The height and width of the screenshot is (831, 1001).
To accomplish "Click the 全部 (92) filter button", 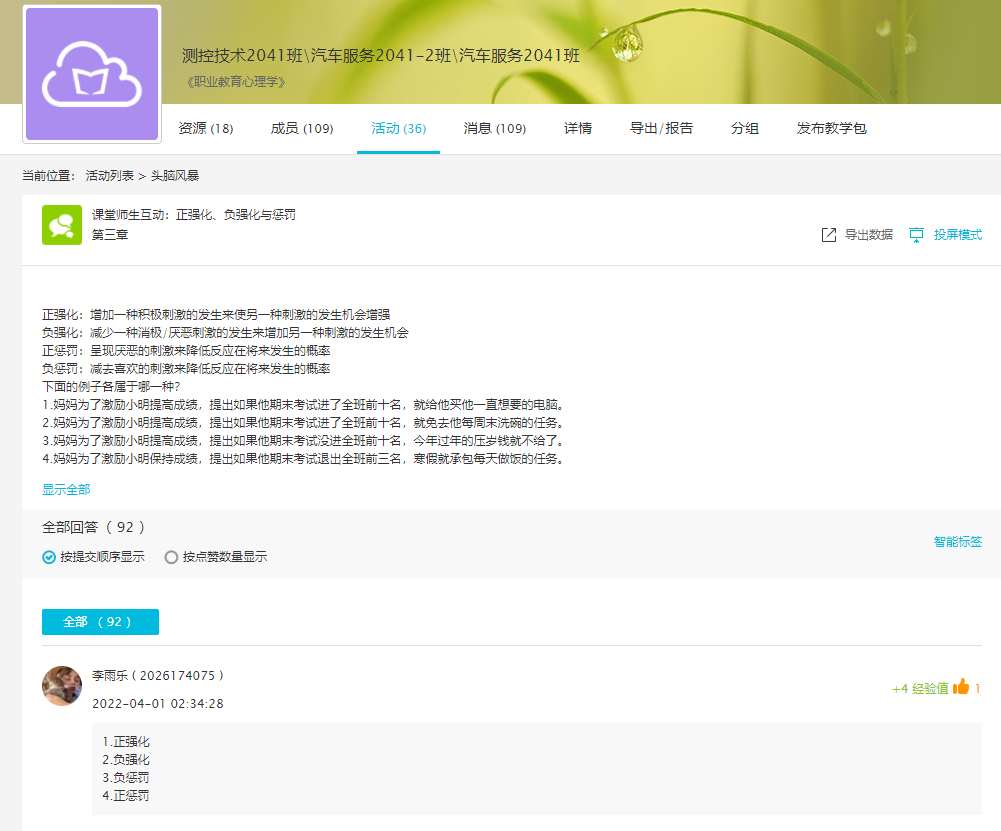I will (100, 621).
